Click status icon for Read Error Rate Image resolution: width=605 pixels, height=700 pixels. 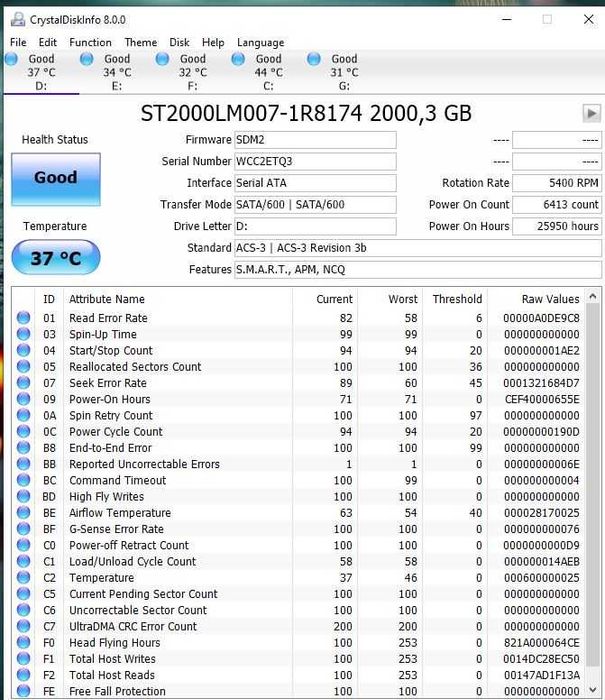(23, 318)
